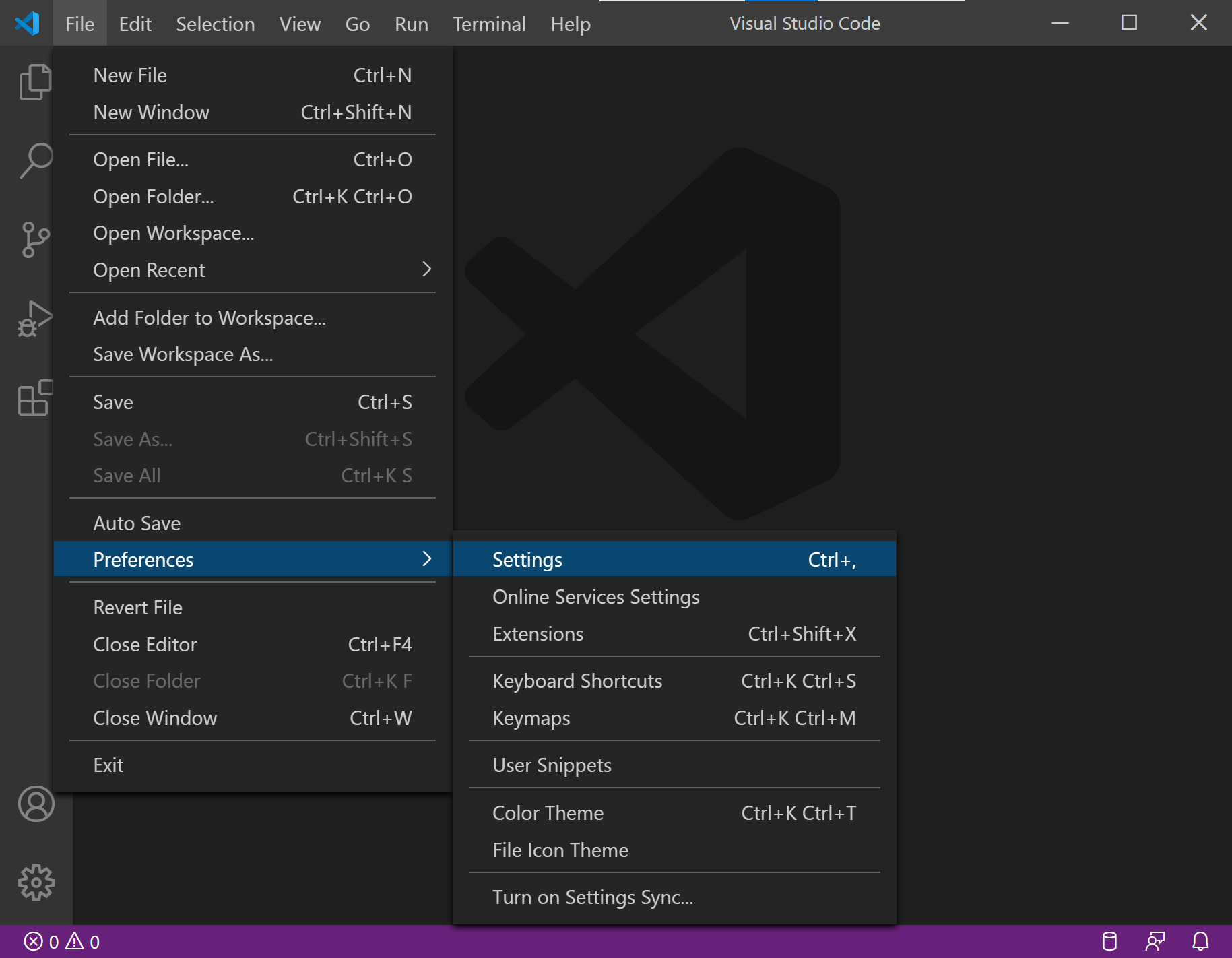Choose Close Window entry
1232x958 pixels.
253,718
